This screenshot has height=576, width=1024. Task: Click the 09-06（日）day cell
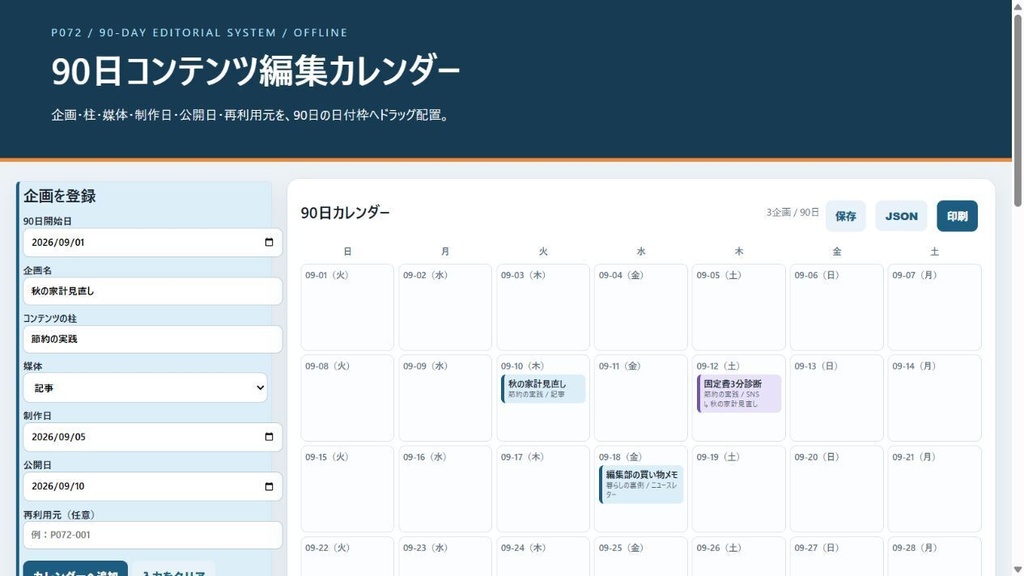pyautogui.click(x=837, y=307)
